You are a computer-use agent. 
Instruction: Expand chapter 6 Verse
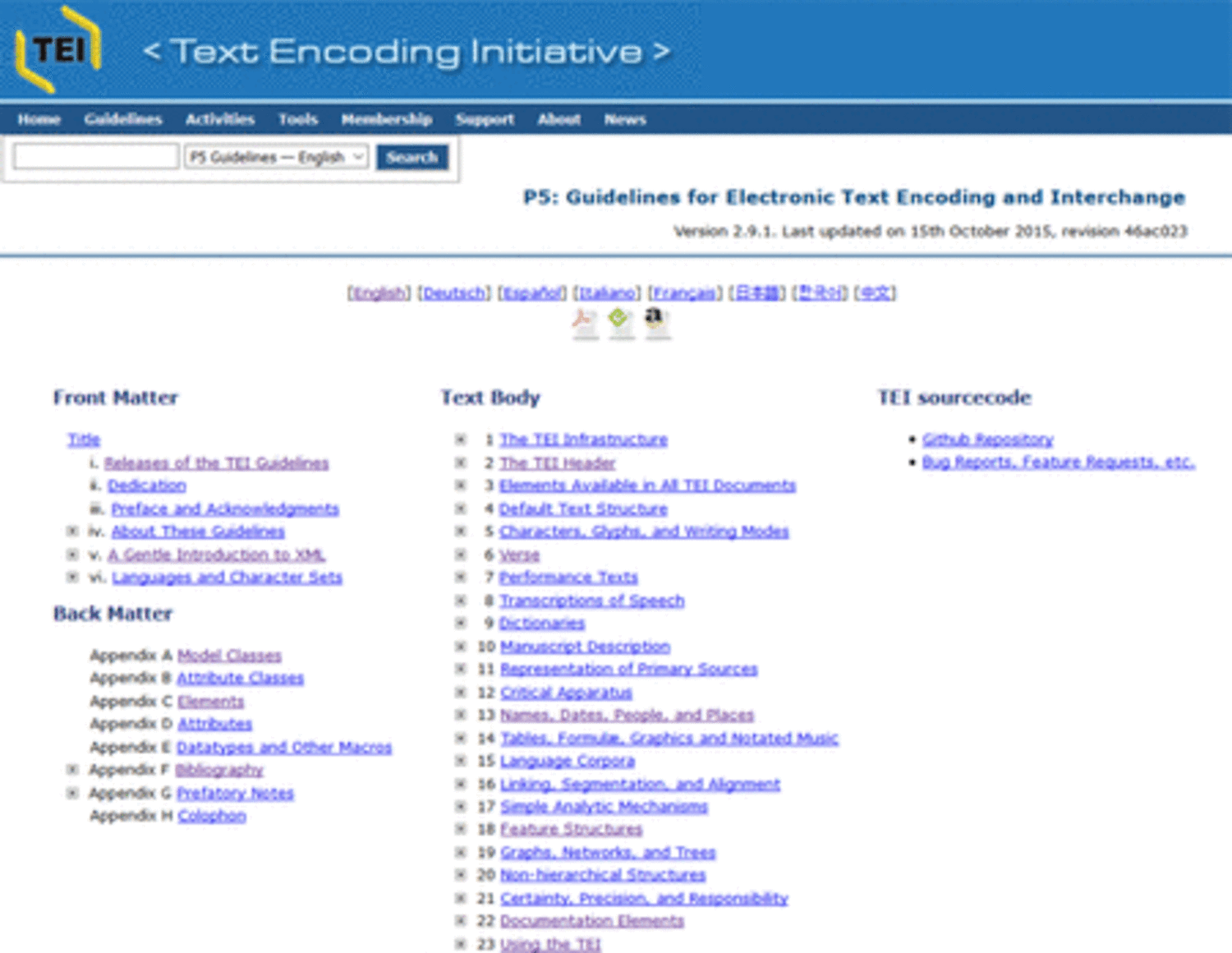[x=461, y=555]
